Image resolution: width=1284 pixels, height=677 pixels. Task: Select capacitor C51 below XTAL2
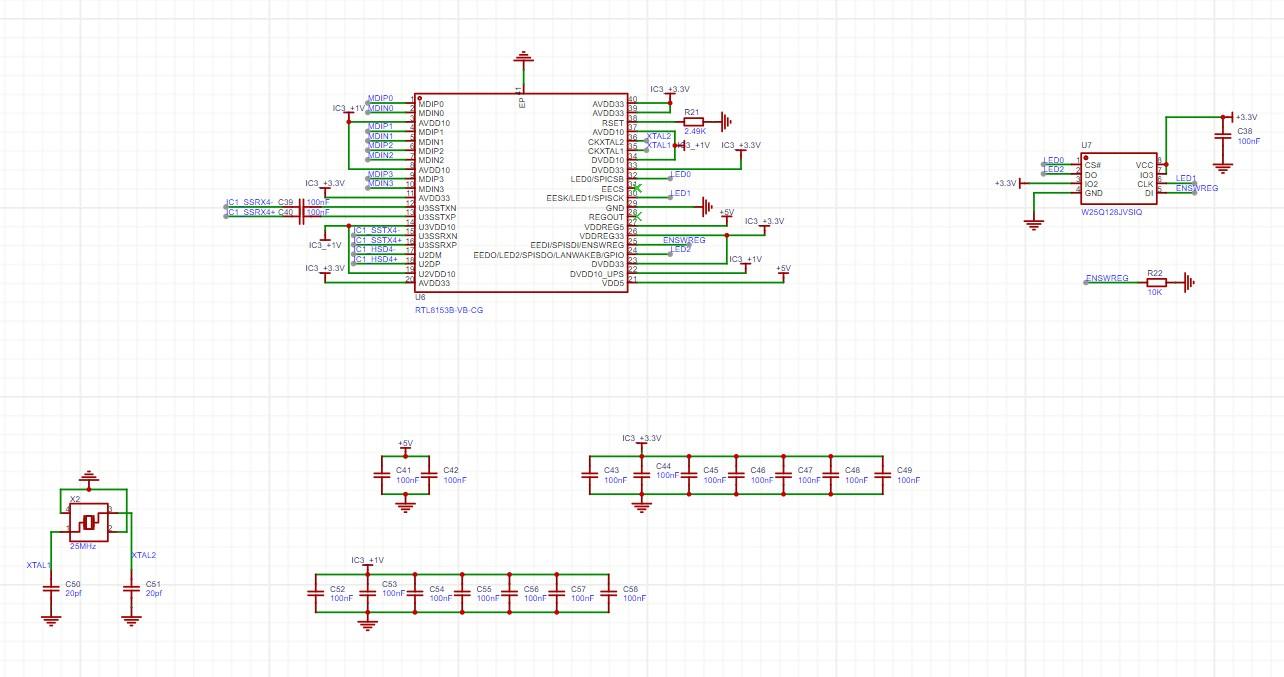click(129, 588)
